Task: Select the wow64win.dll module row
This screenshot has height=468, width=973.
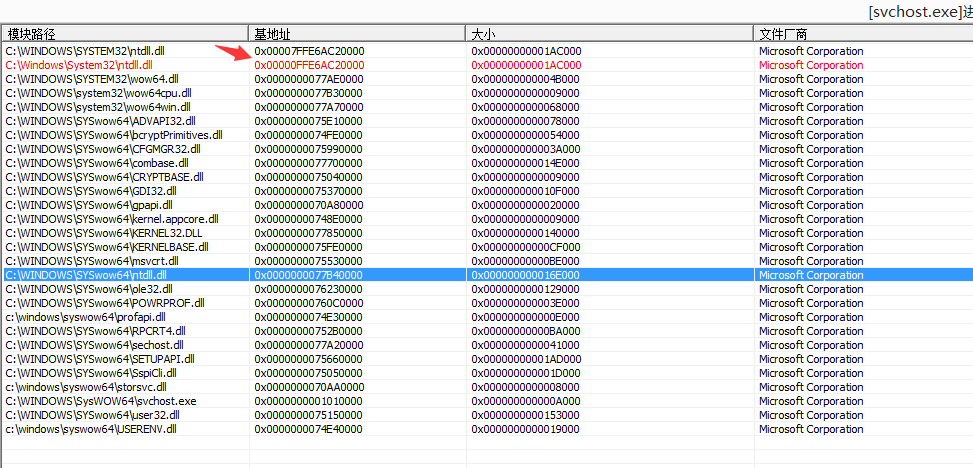Action: coord(488,107)
